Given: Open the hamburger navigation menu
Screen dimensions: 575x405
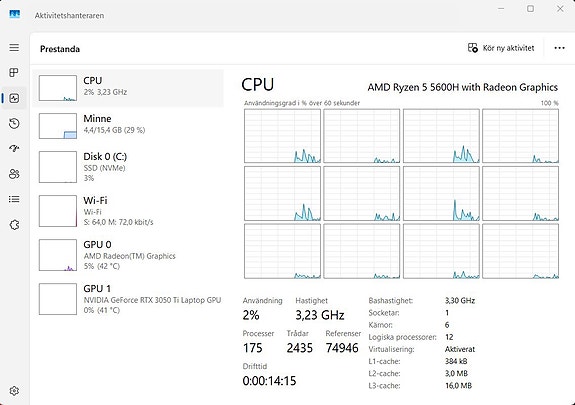Looking at the screenshot, I should point(14,48).
